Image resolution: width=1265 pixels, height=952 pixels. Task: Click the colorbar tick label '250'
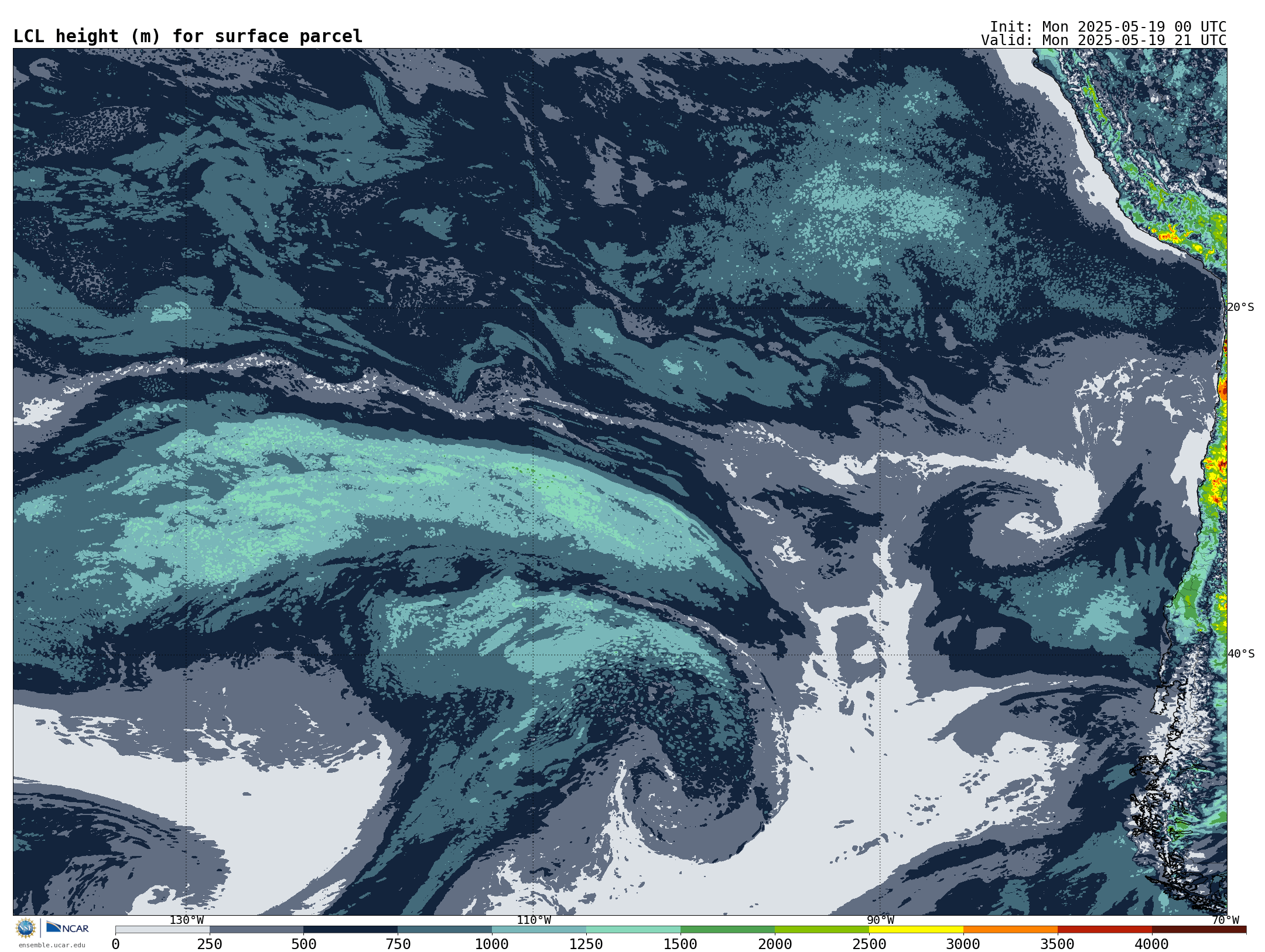click(210, 944)
